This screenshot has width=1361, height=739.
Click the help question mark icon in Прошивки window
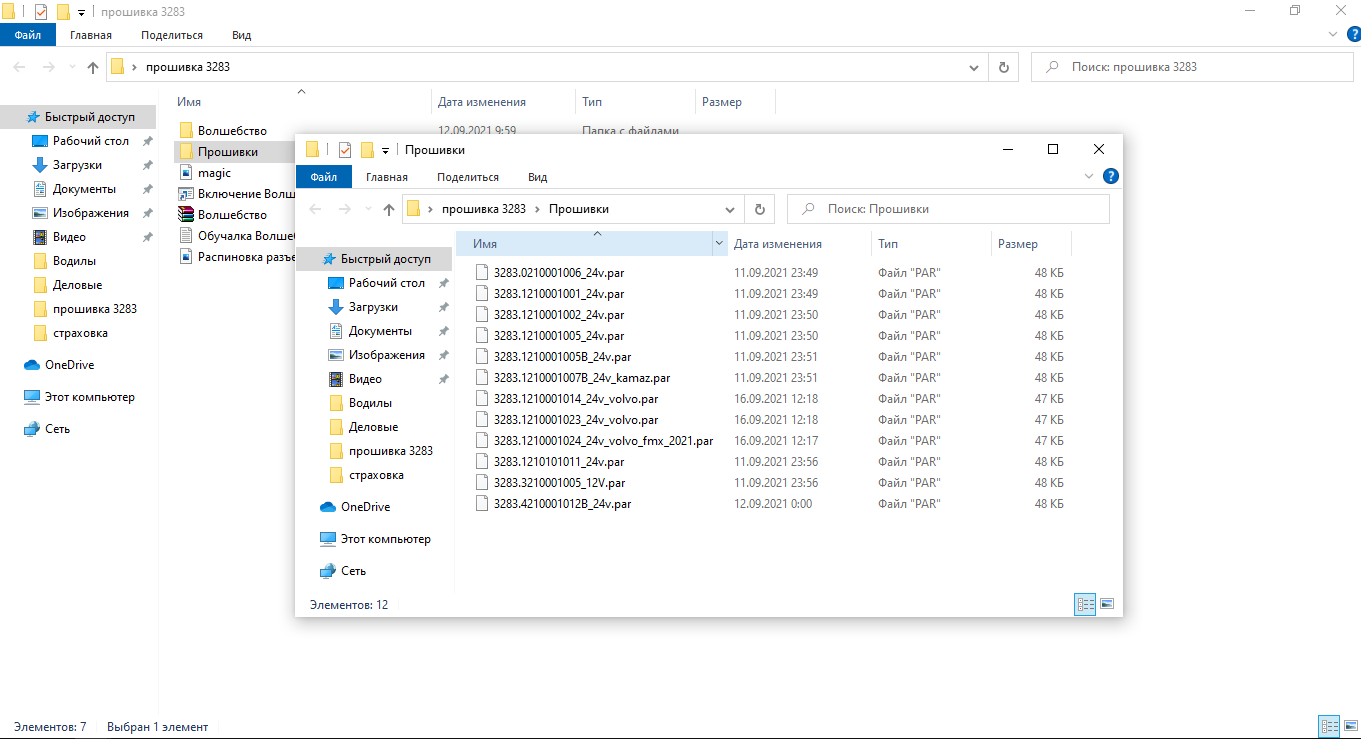[1109, 176]
